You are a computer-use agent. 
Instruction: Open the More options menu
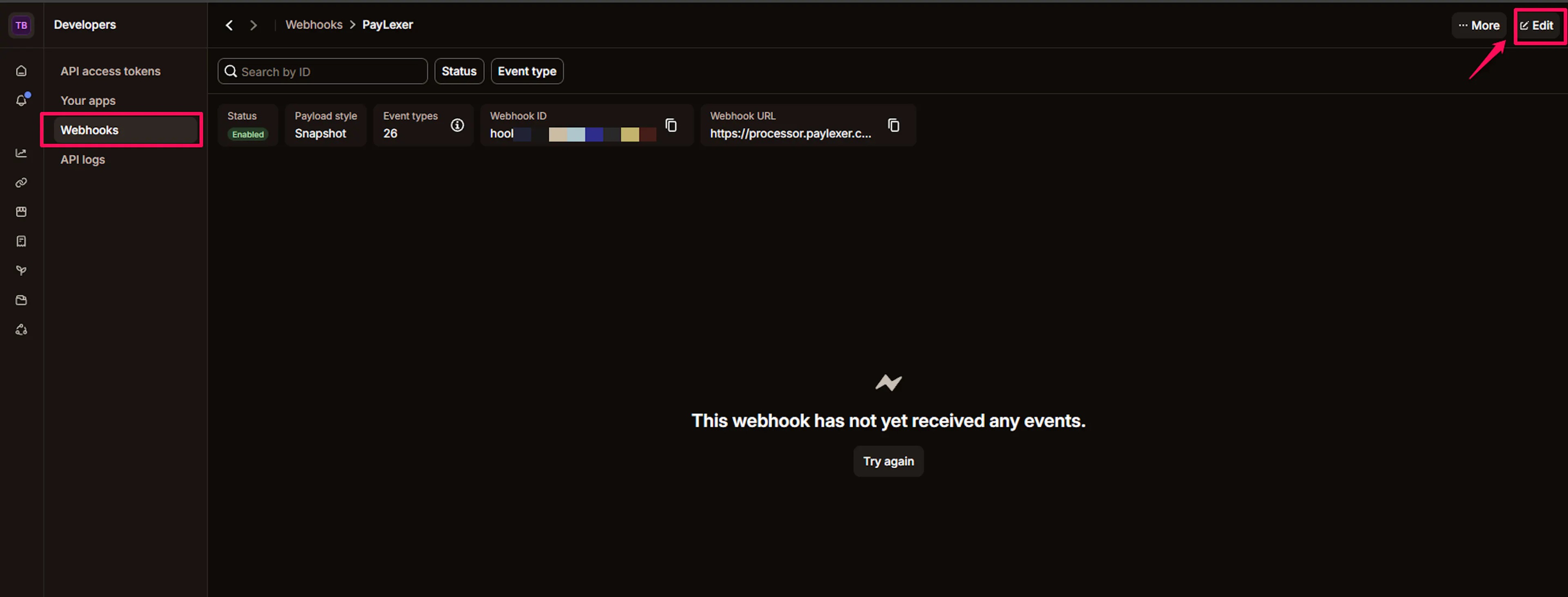pyautogui.click(x=1479, y=26)
